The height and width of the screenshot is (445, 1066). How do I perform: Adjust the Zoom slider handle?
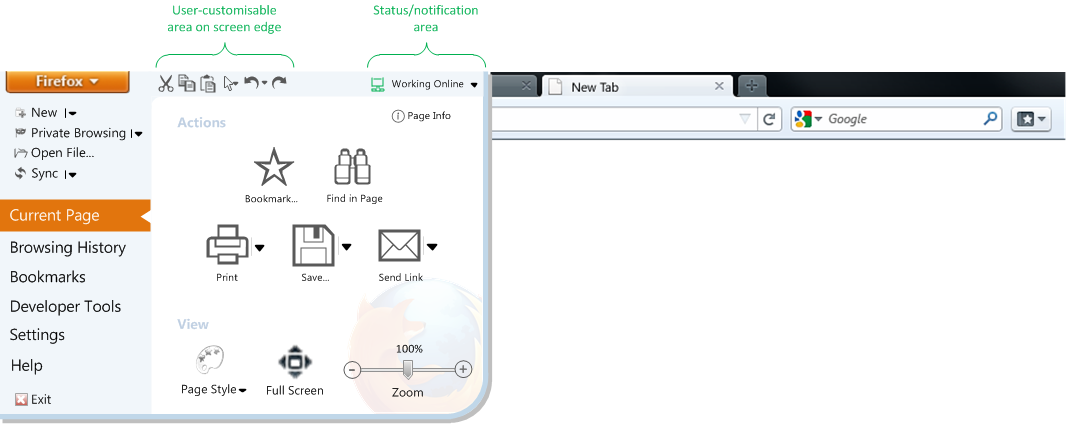click(407, 369)
